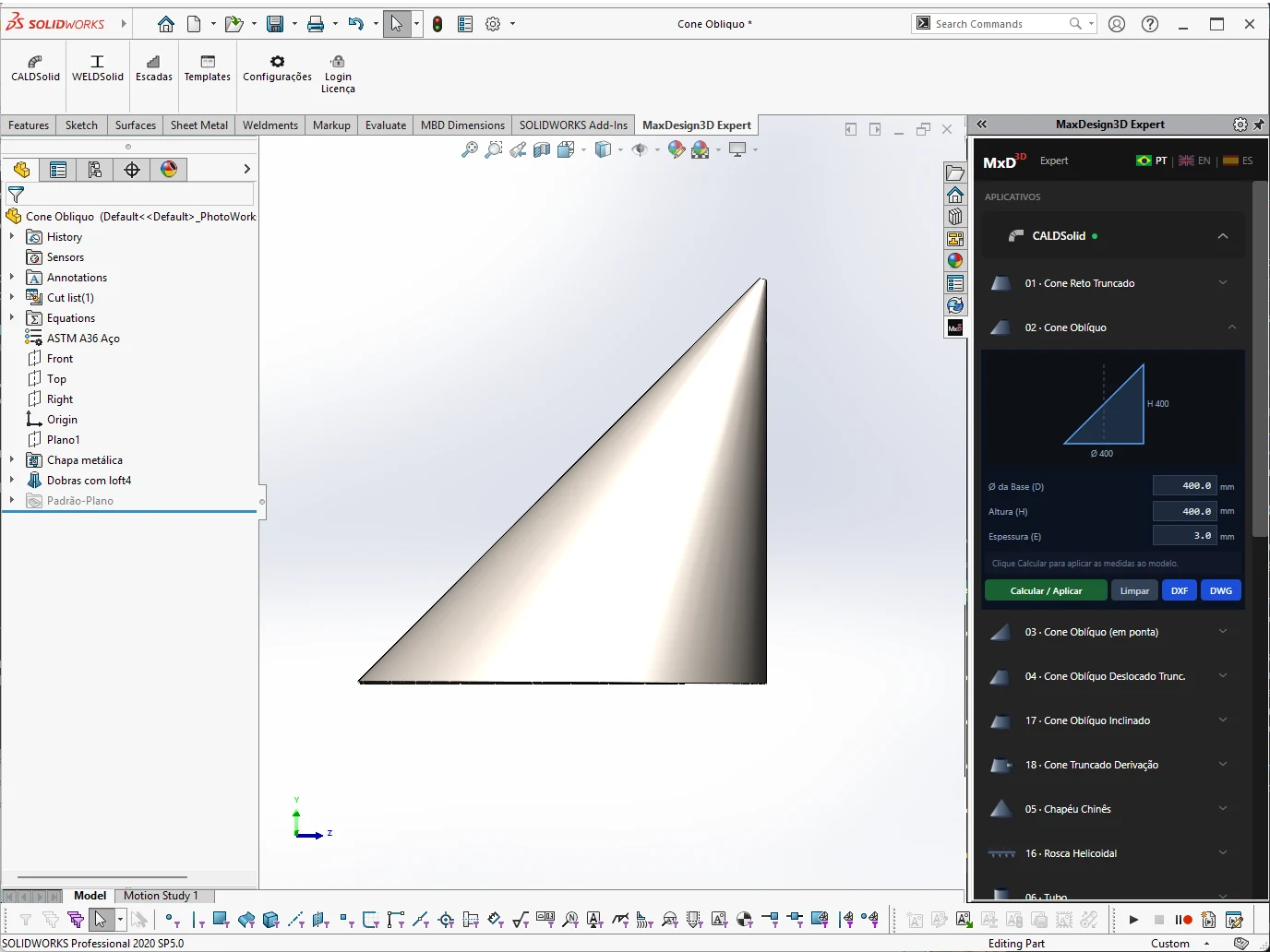The height and width of the screenshot is (952, 1270).
Task: Click the Ø da Base (D) field
Action: (x=1184, y=486)
